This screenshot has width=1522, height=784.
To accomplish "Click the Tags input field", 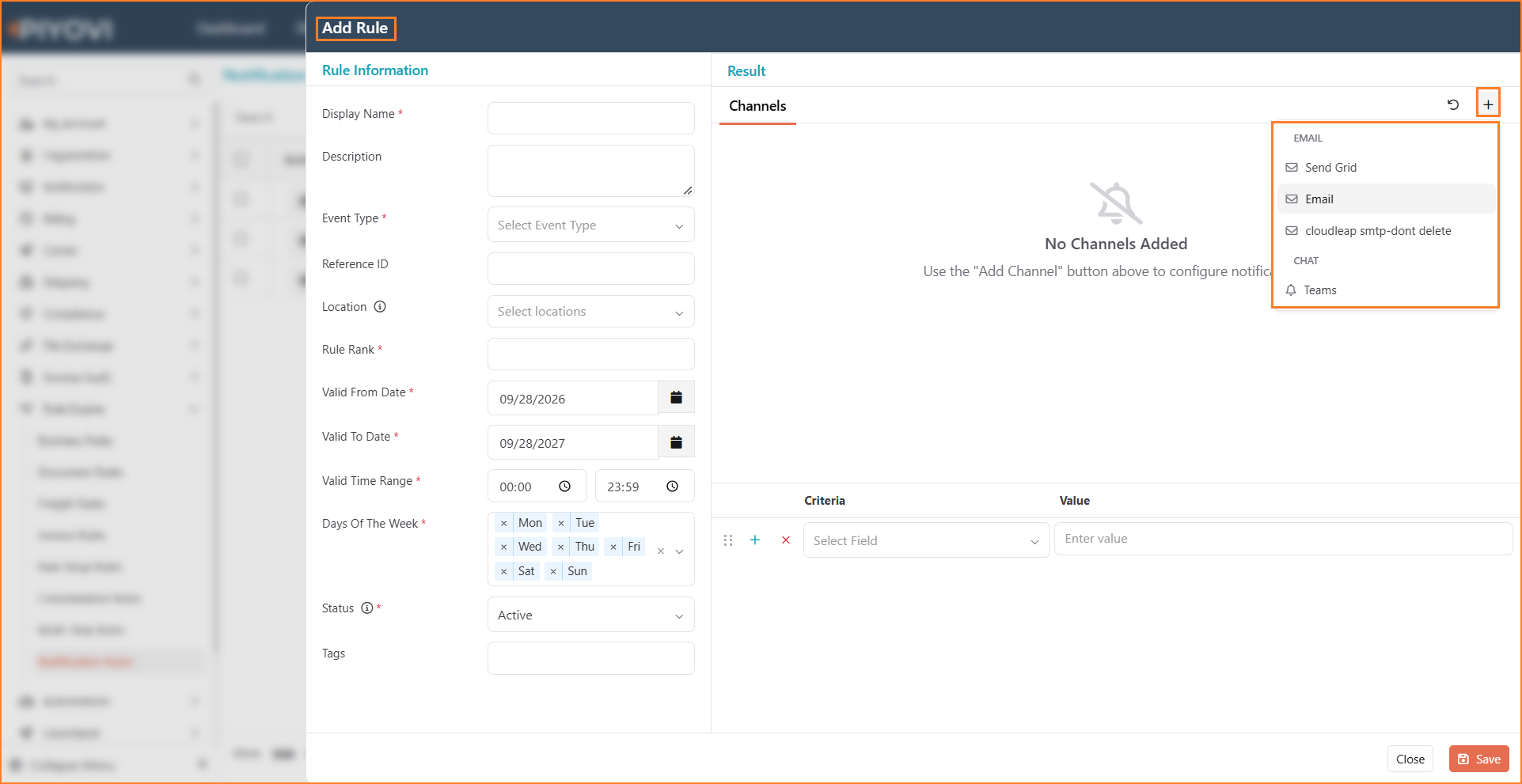I will tap(591, 658).
